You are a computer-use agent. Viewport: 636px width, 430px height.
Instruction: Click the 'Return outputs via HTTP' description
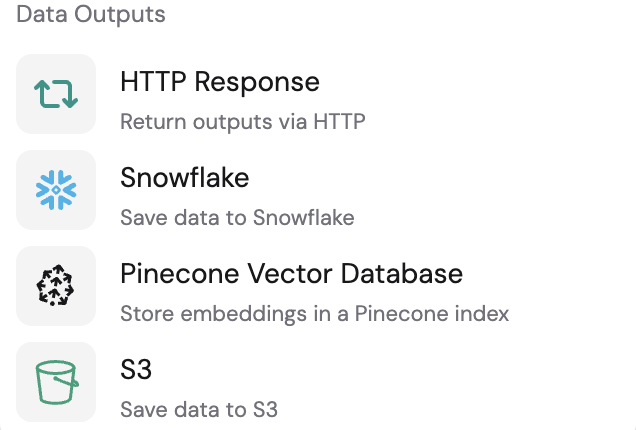pyautogui.click(x=243, y=122)
